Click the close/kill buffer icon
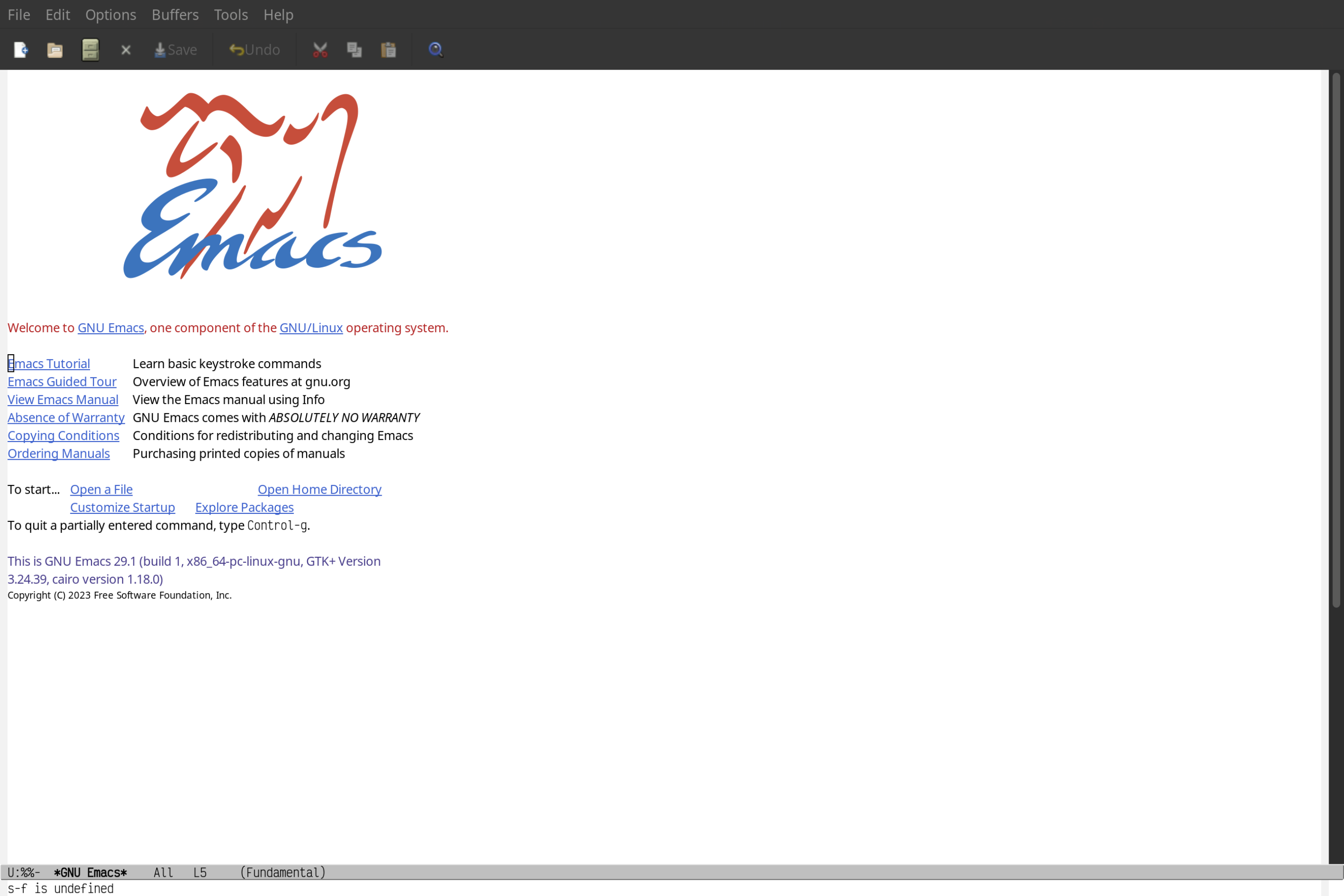The width and height of the screenshot is (1344, 896). click(125, 49)
